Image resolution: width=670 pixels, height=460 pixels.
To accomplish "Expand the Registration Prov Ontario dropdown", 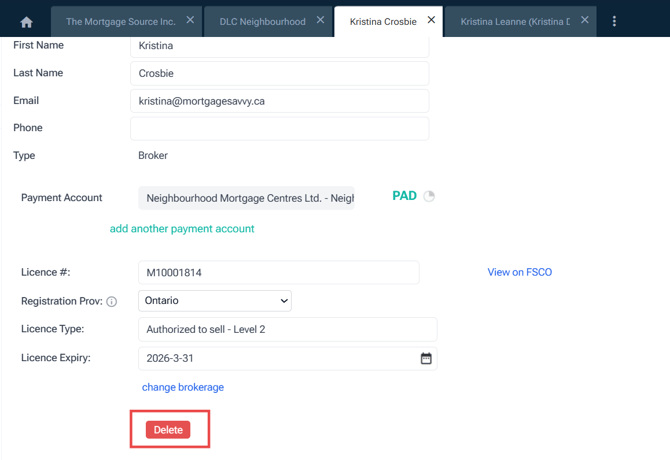I will click(x=215, y=301).
